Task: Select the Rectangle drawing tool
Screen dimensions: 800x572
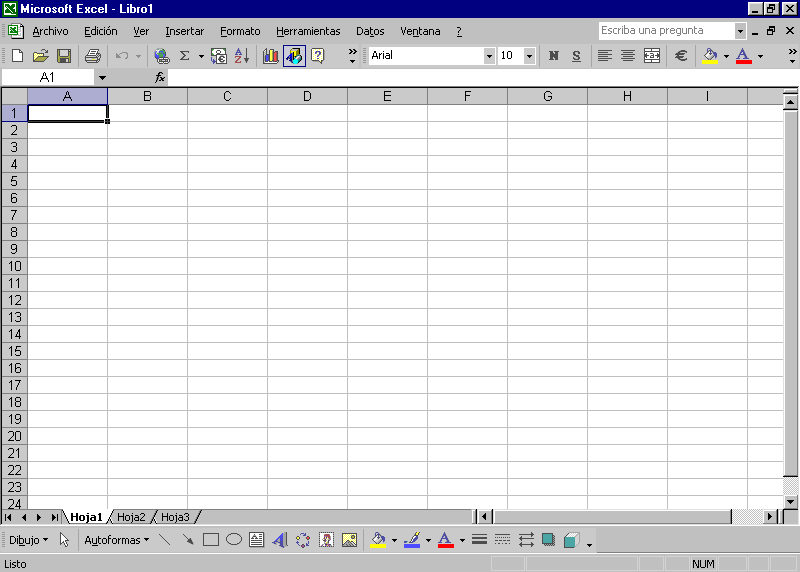Action: click(x=211, y=540)
